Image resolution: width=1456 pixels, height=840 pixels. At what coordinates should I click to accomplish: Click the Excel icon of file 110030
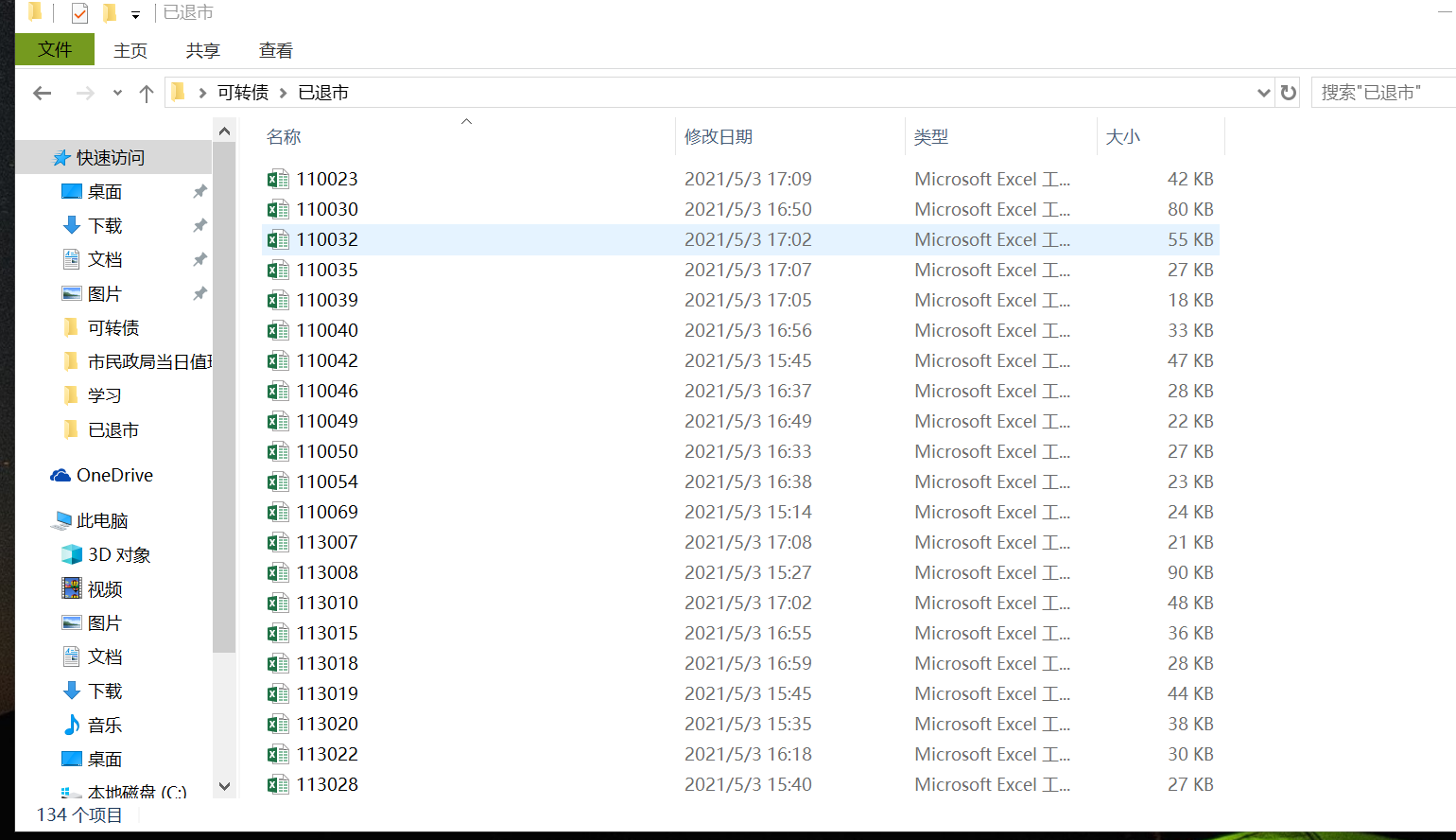point(278,209)
